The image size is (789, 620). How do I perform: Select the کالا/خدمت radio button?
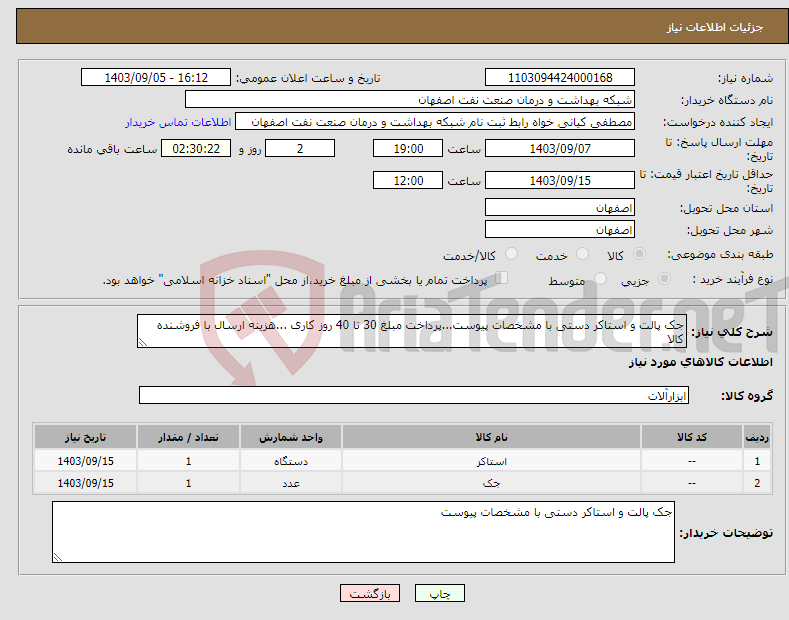click(511, 254)
